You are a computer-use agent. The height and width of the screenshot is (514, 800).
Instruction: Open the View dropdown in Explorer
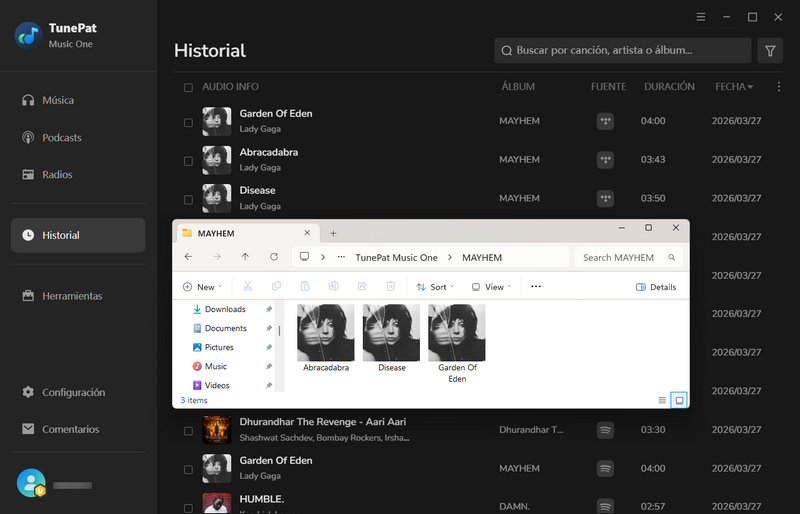[x=491, y=287]
